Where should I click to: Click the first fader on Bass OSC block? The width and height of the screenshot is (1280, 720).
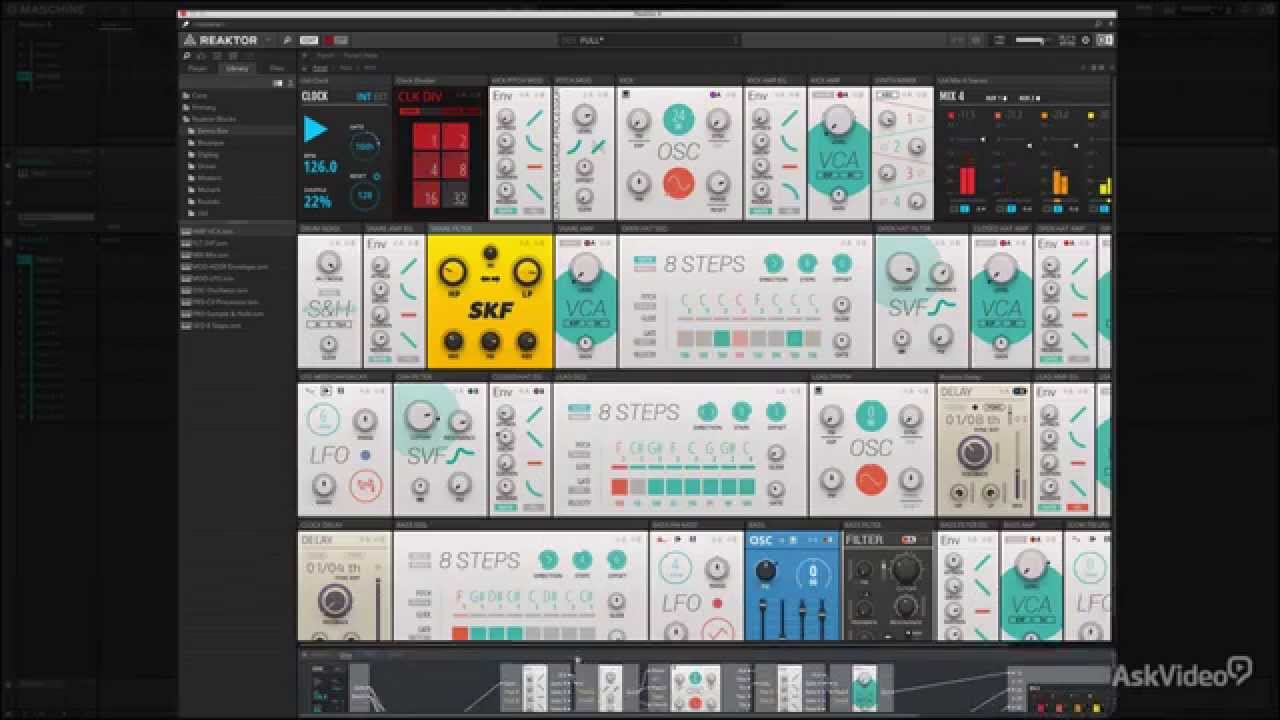click(762, 620)
